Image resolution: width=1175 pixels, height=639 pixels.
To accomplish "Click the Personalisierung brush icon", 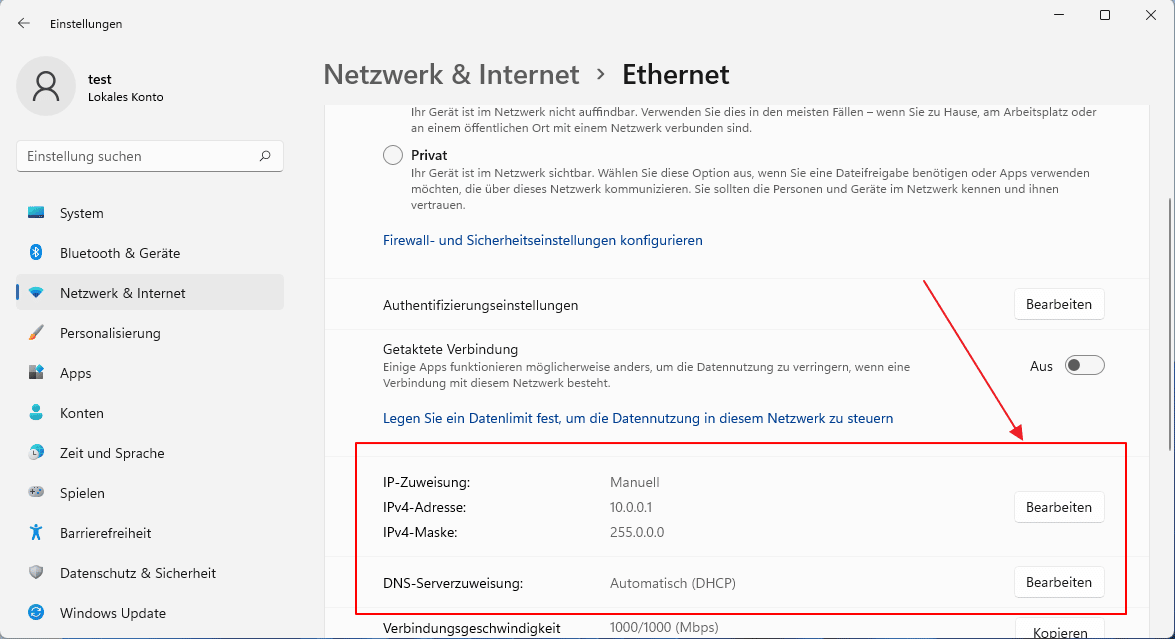I will (36, 333).
